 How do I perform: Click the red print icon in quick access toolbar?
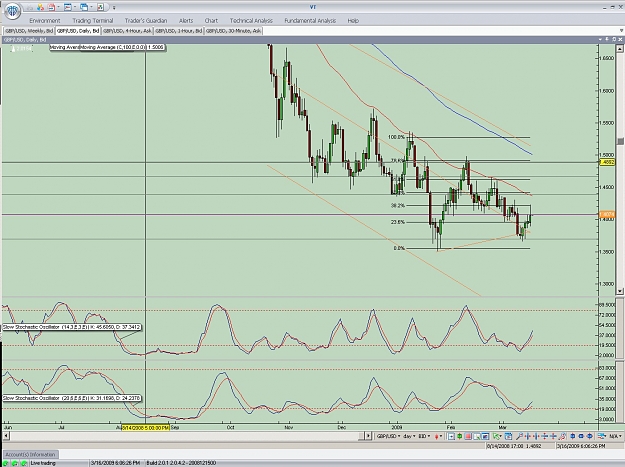click(51, 7)
